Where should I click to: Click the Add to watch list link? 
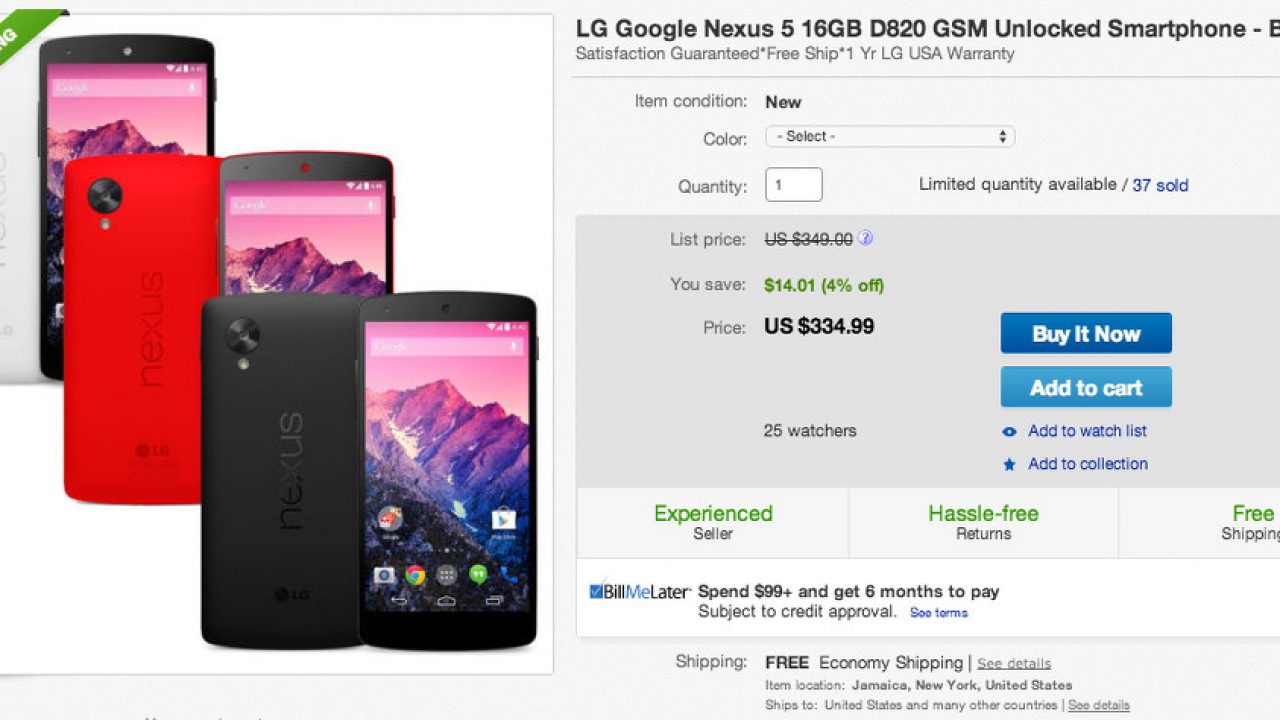(1087, 431)
